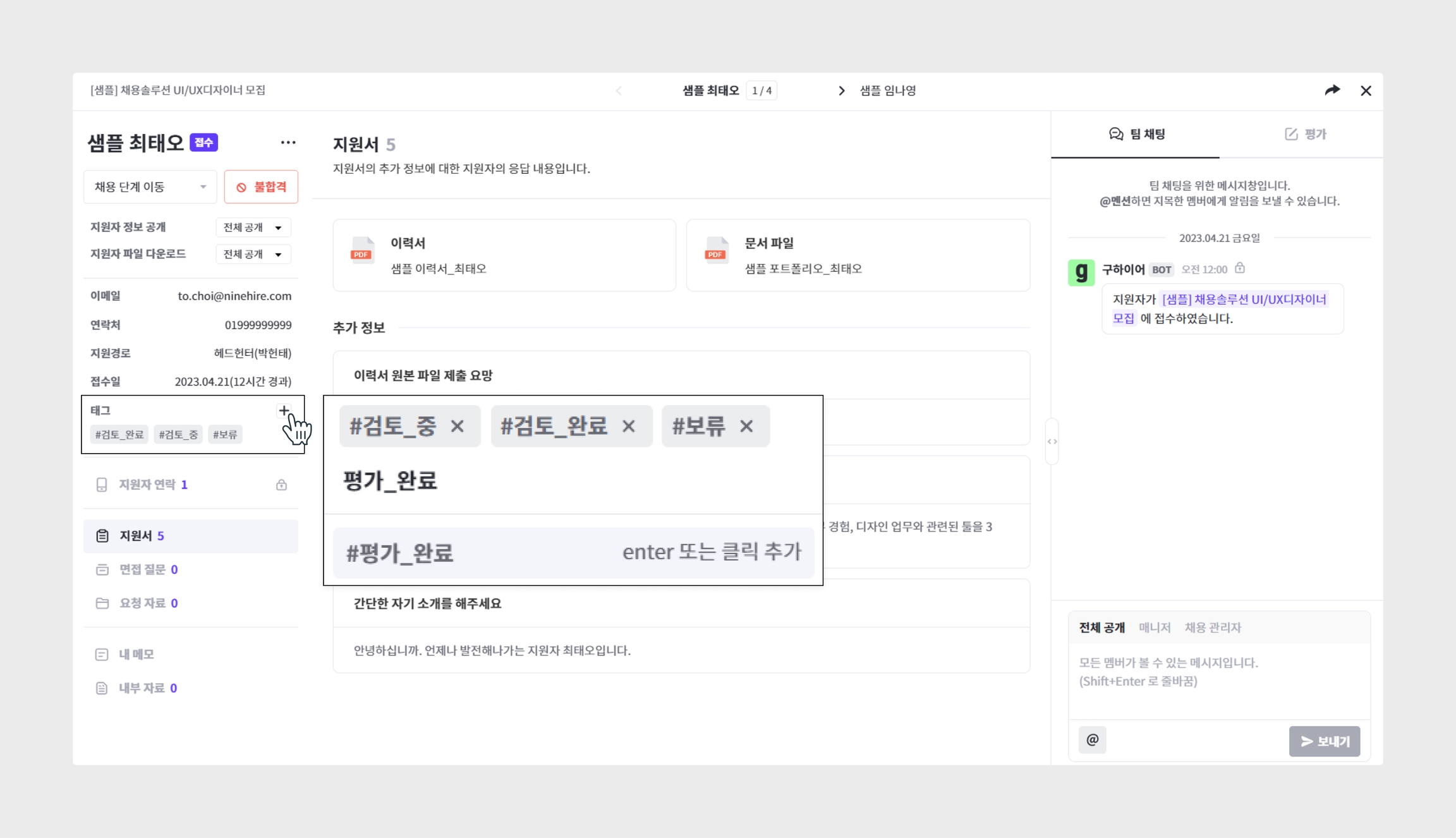1456x838 pixels.
Task: Select the 매니저 message visibility tab
Action: tap(1154, 628)
